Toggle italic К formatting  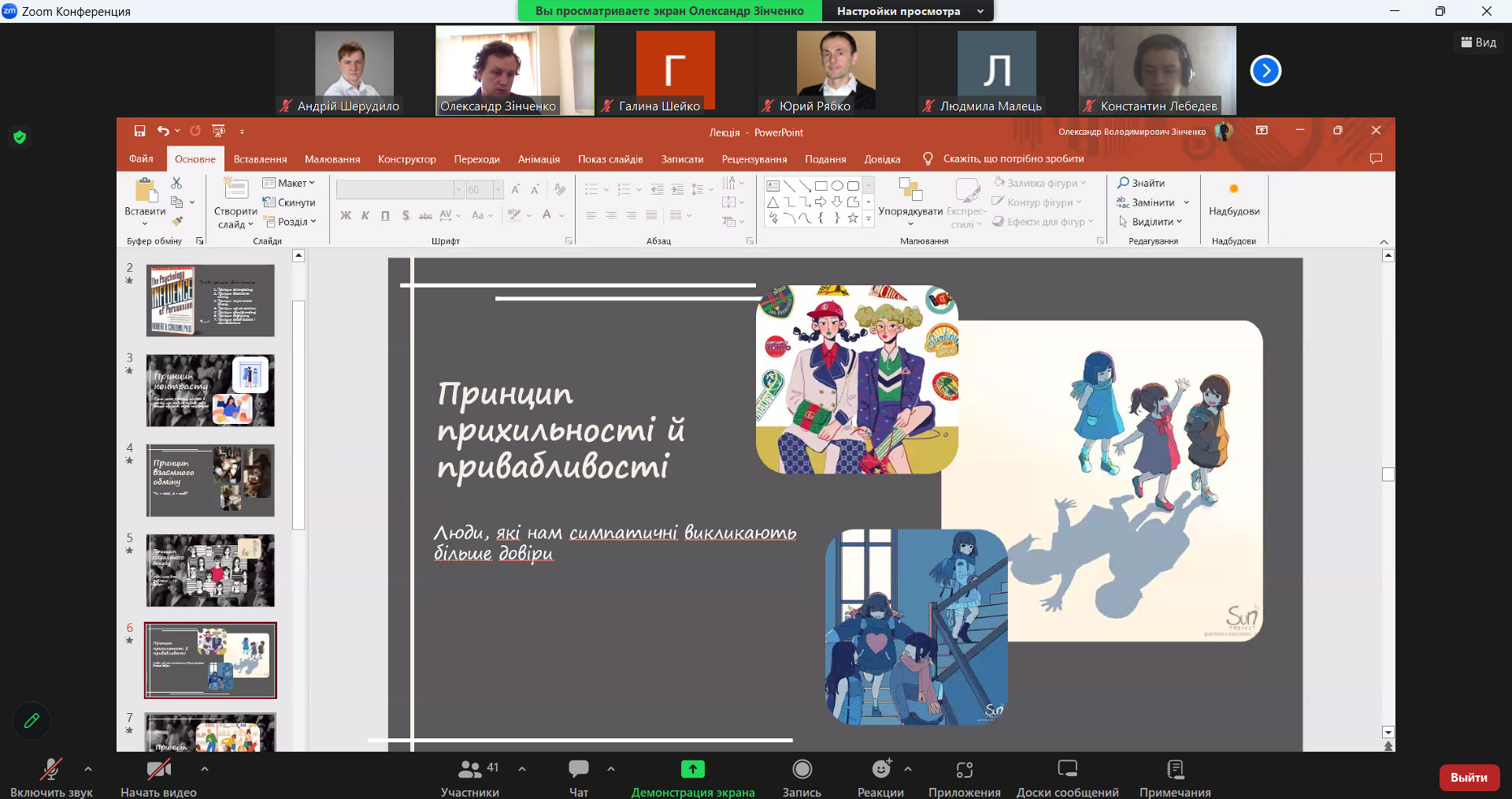pos(365,215)
